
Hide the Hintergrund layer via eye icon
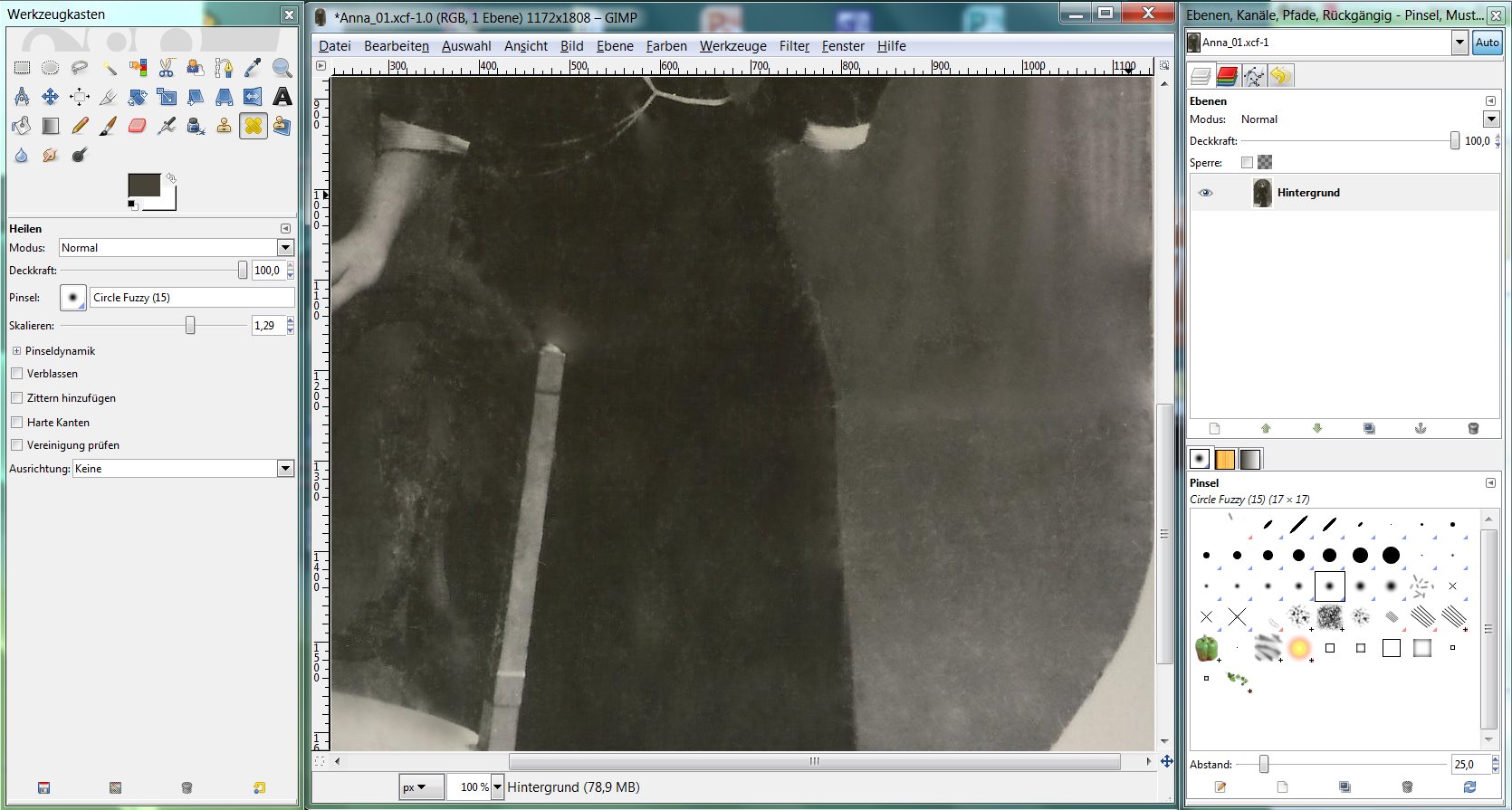pyautogui.click(x=1205, y=193)
